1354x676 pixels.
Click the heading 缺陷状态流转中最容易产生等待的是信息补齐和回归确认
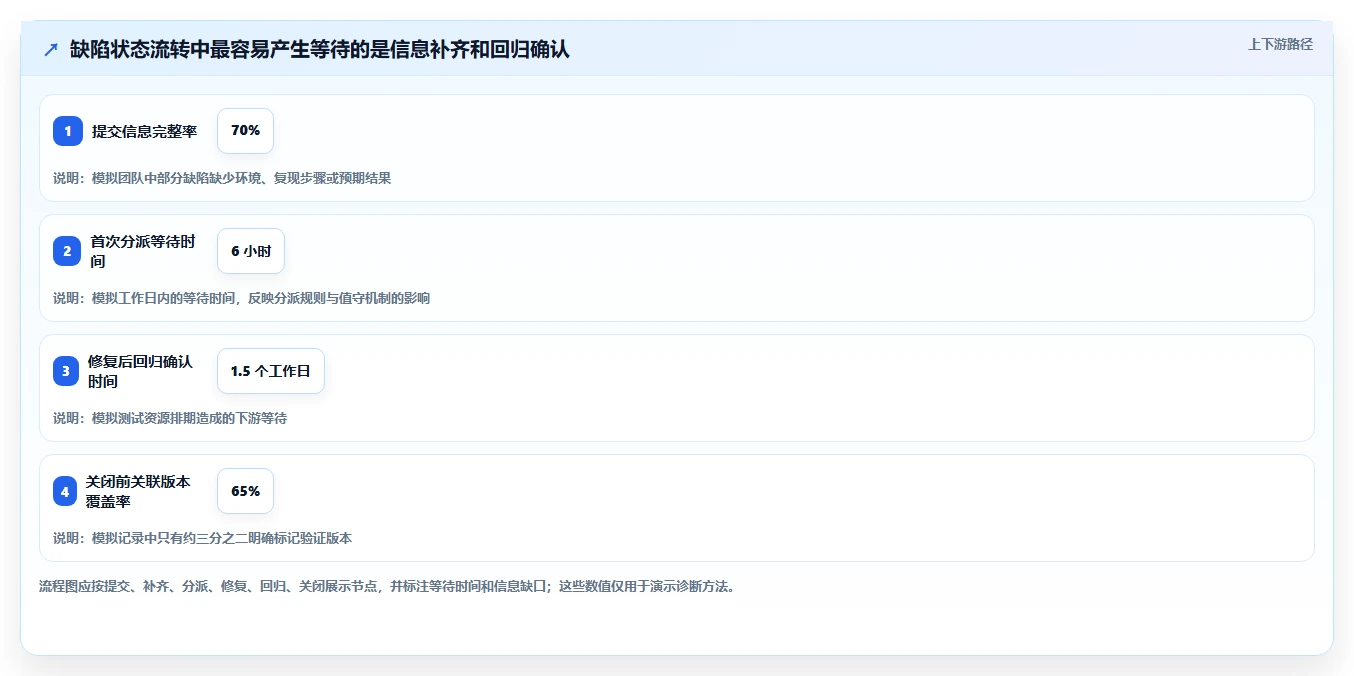click(x=320, y=50)
